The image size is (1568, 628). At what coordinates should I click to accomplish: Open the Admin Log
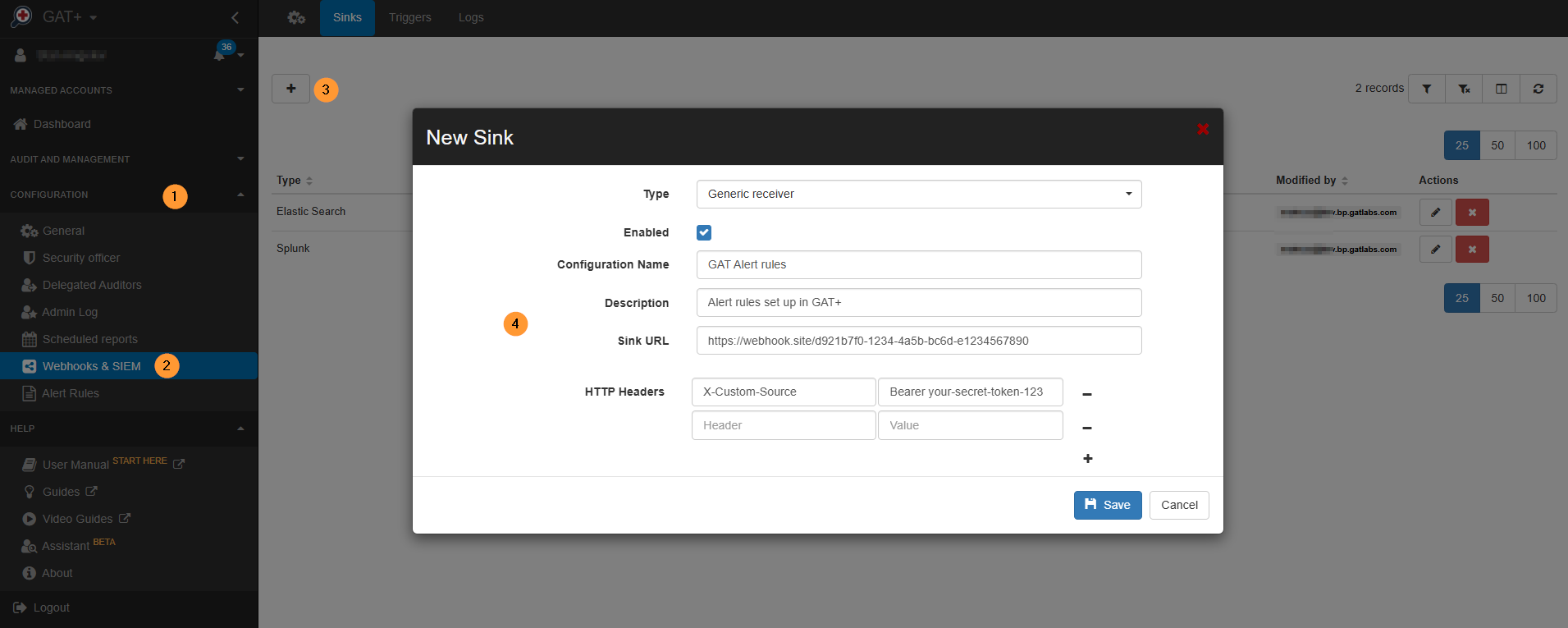coord(70,312)
